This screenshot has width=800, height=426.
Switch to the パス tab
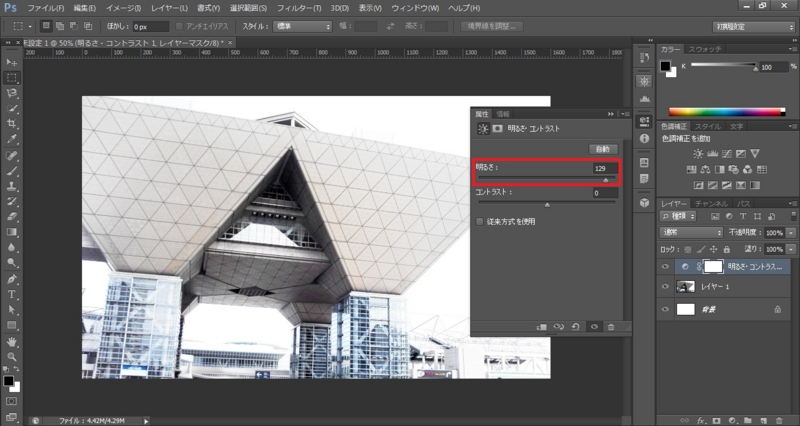[743, 204]
